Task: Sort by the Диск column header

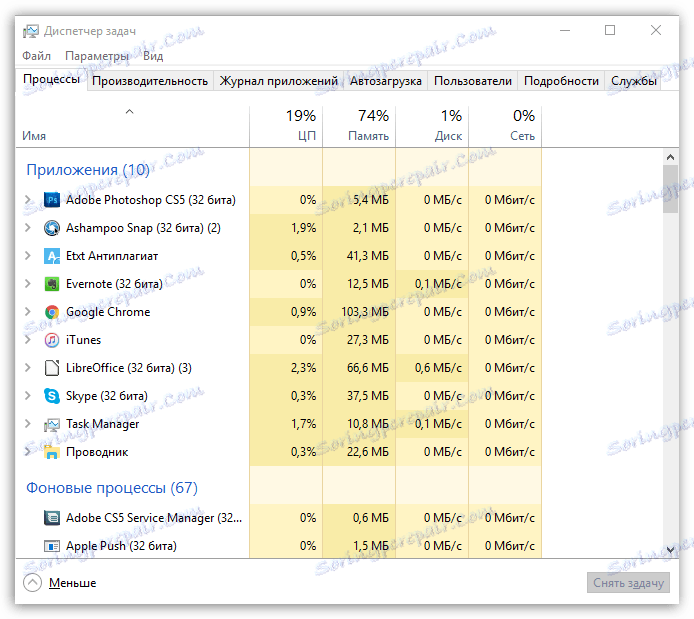Action: pyautogui.click(x=432, y=126)
